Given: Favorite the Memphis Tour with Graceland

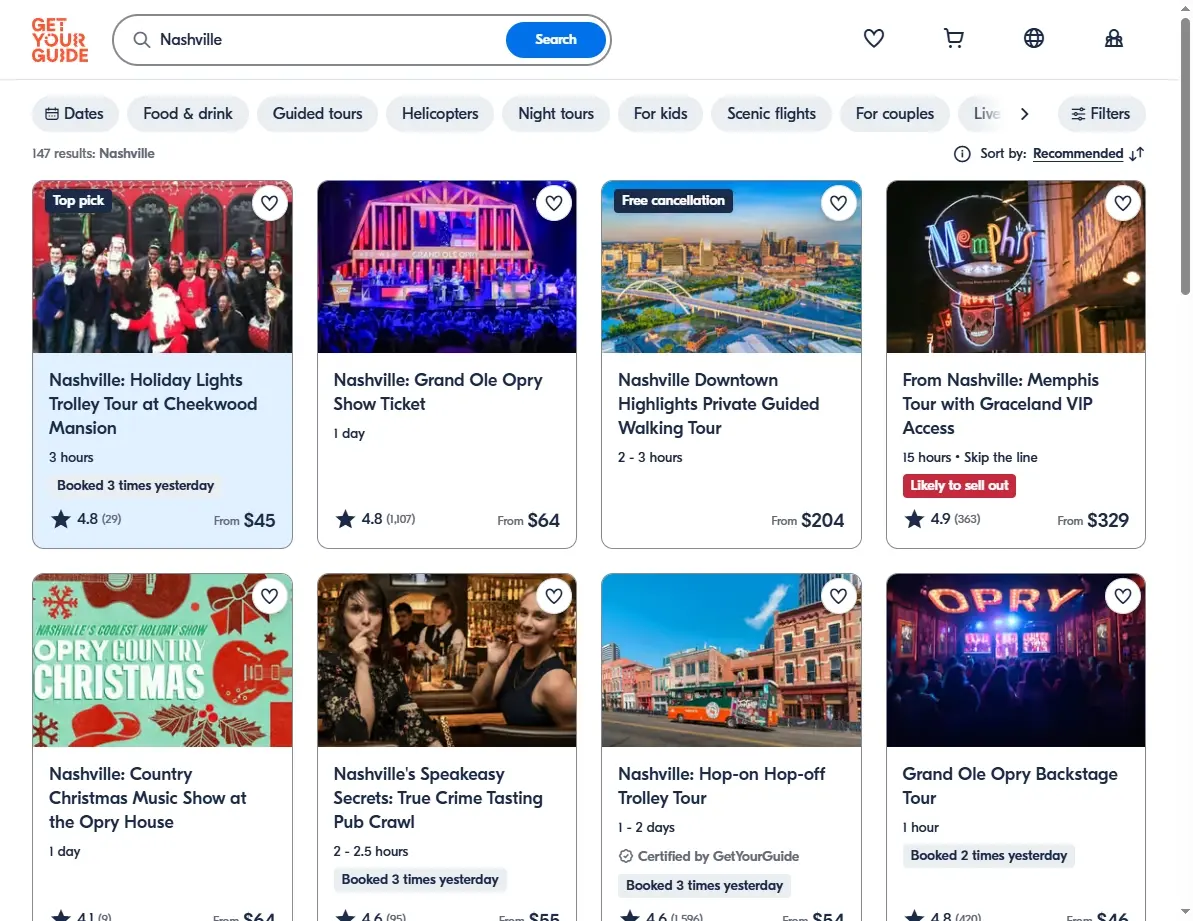Looking at the screenshot, I should (1123, 203).
